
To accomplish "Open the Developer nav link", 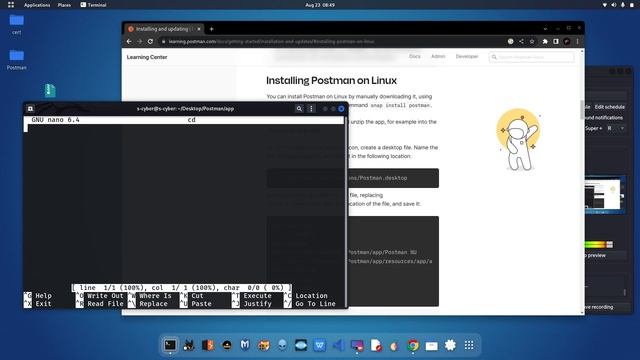I will (x=467, y=56).
